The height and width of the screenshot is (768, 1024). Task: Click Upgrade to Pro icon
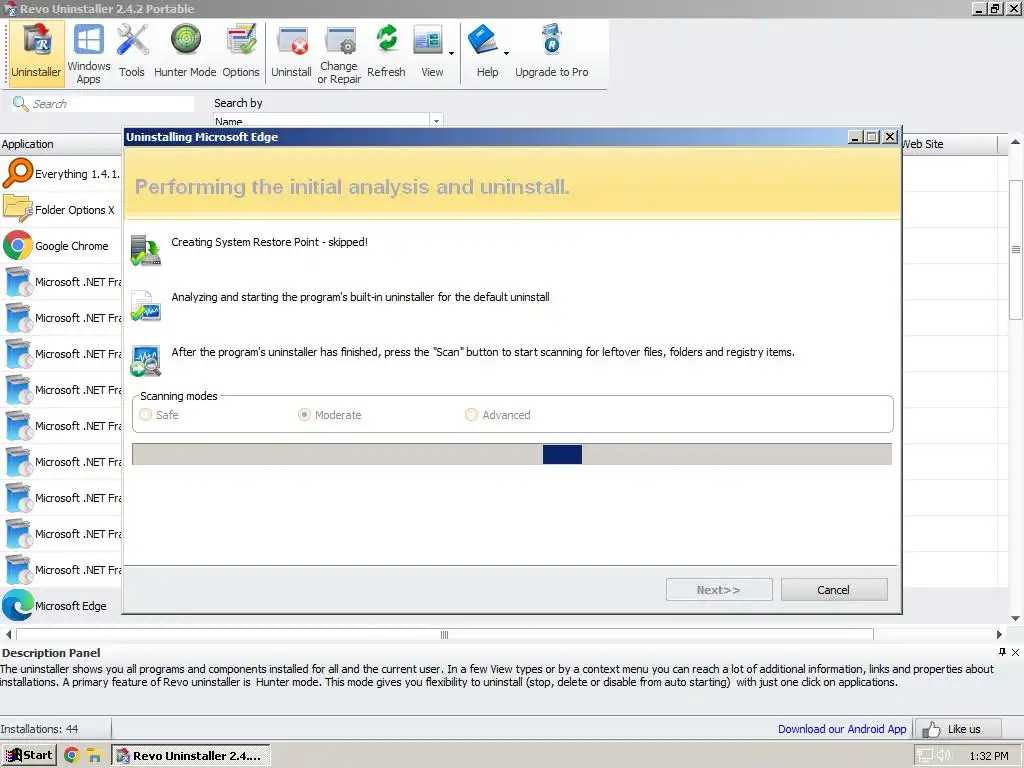[552, 52]
